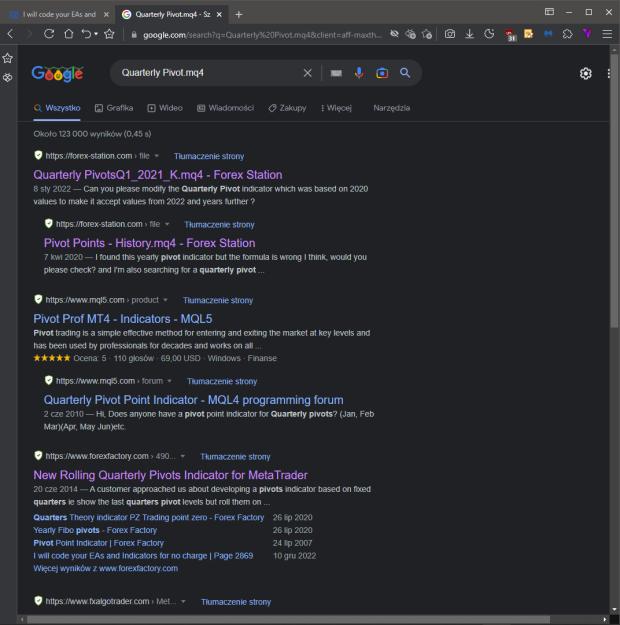Viewport: 620px width, 625px height.
Task: Click the horizontal scrollbar at the bottom
Action: point(288,619)
